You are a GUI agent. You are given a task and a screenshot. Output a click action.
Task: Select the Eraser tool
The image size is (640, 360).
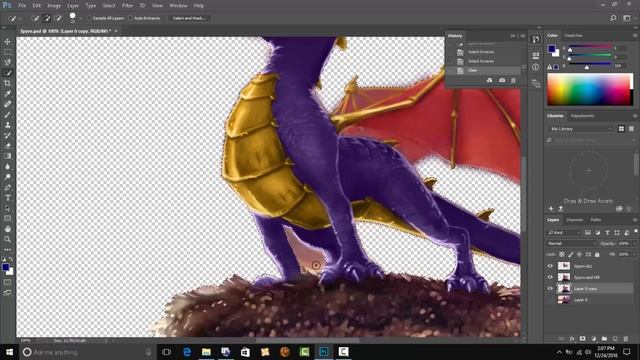pyautogui.click(x=7, y=146)
